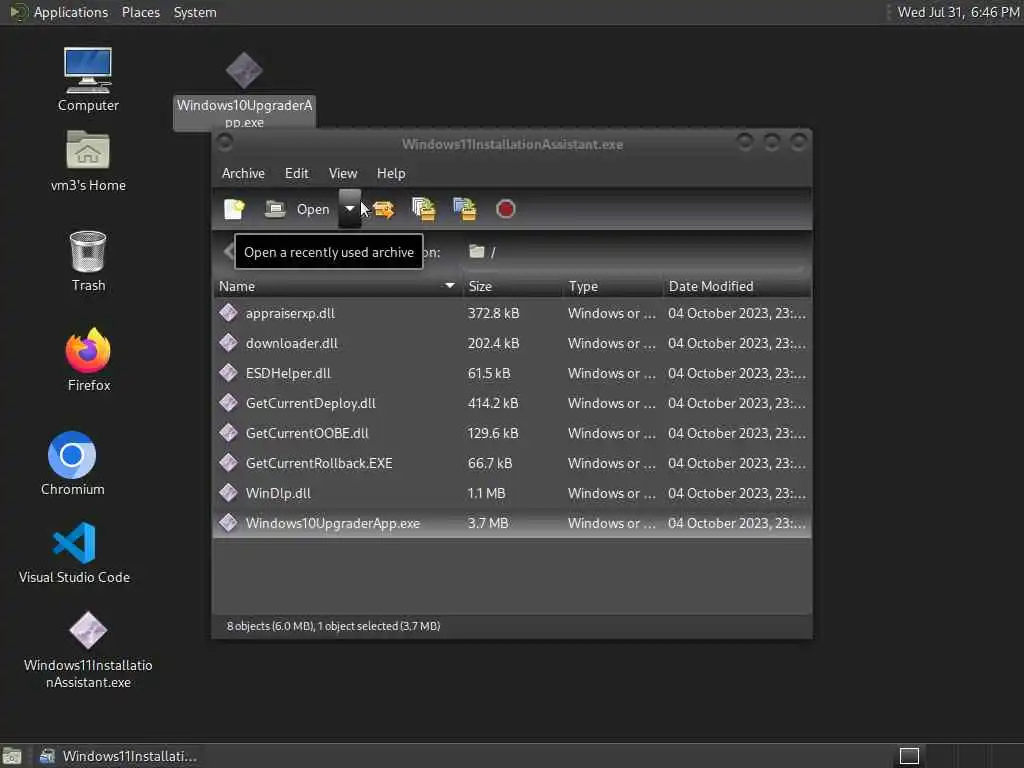
Task: Click the red Stop operation icon
Action: click(505, 209)
